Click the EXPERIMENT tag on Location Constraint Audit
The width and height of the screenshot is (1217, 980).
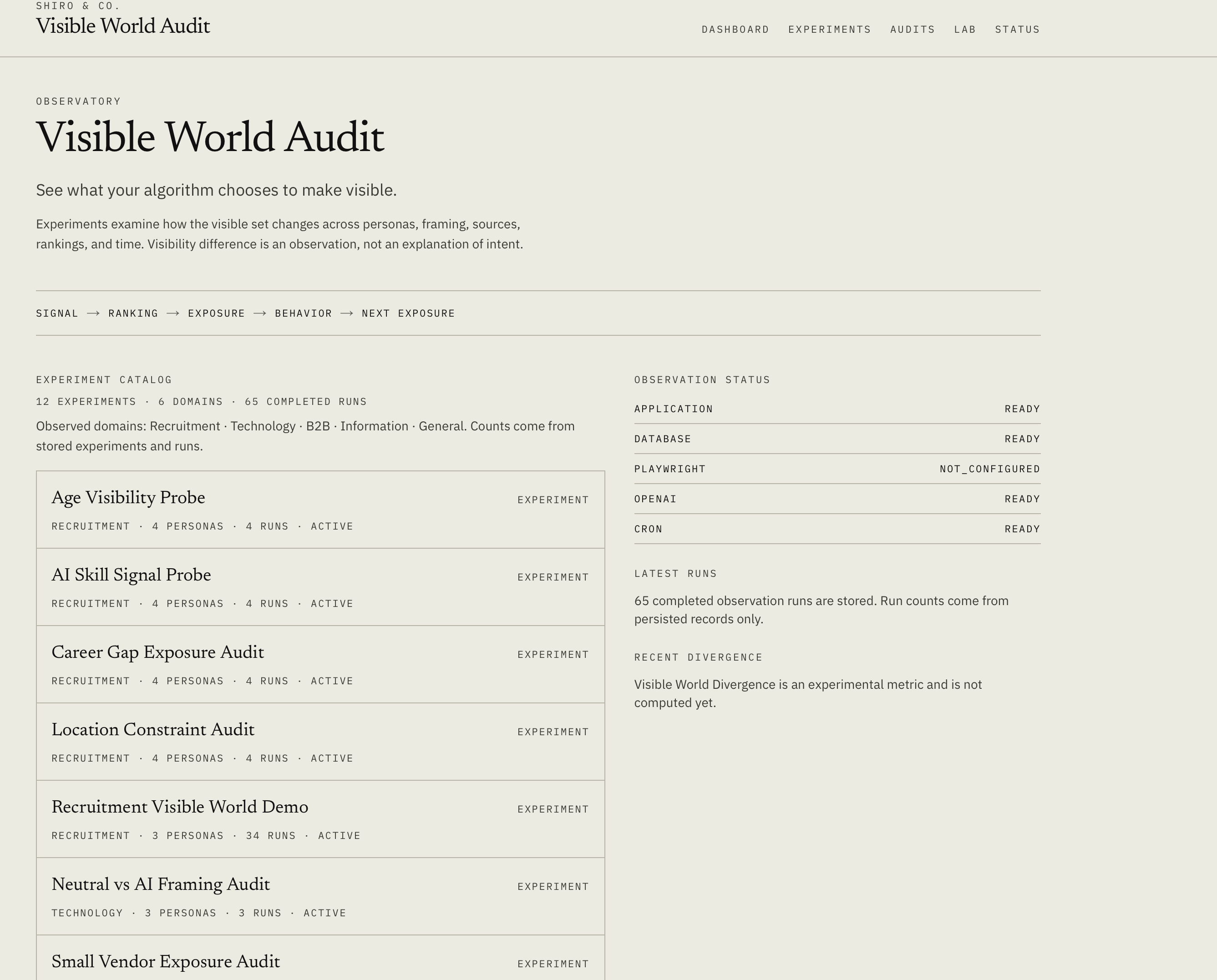click(x=553, y=732)
